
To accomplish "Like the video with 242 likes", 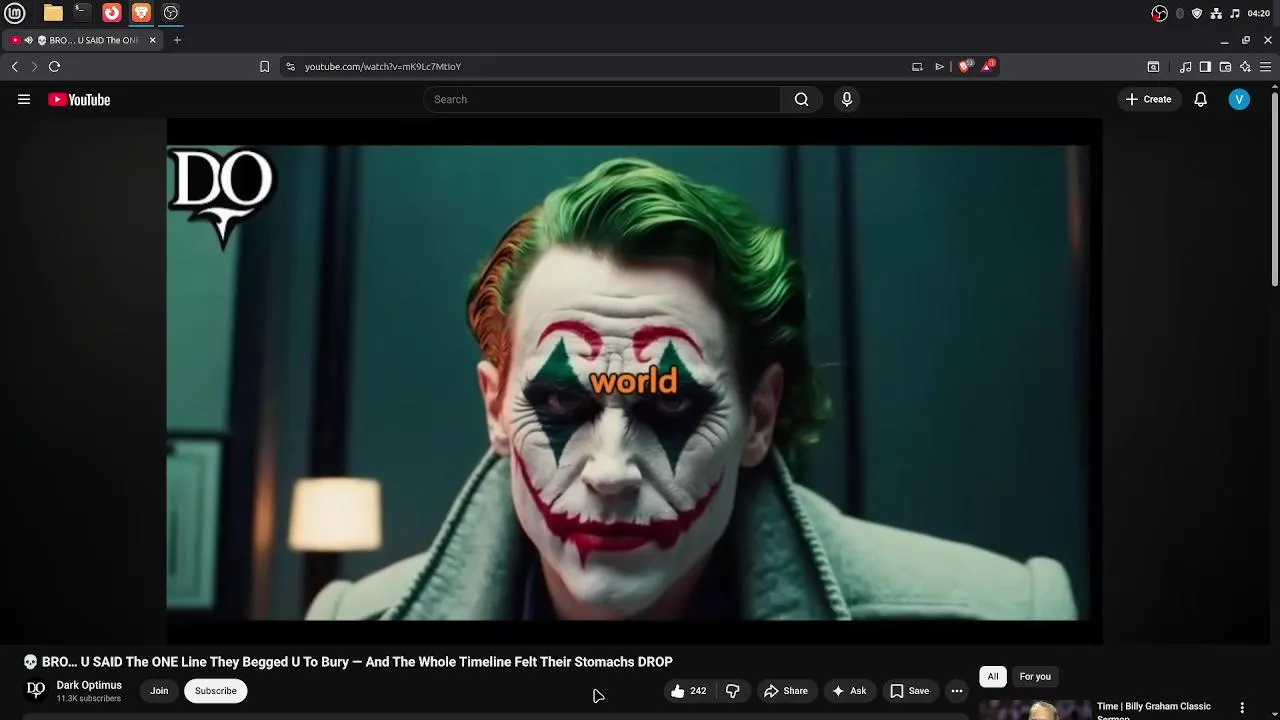I will click(x=689, y=691).
